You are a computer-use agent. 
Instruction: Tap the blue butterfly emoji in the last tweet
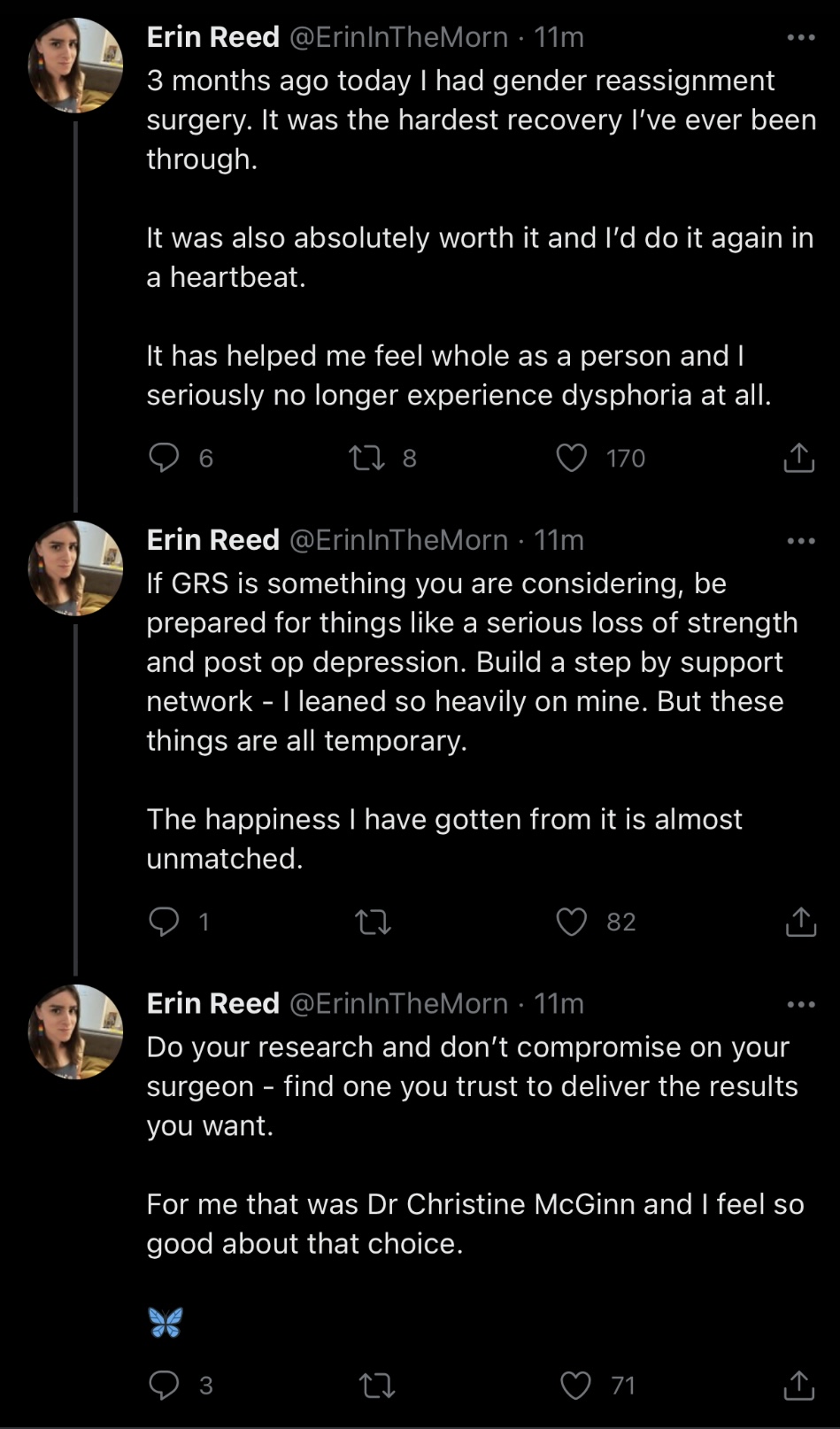166,1322
